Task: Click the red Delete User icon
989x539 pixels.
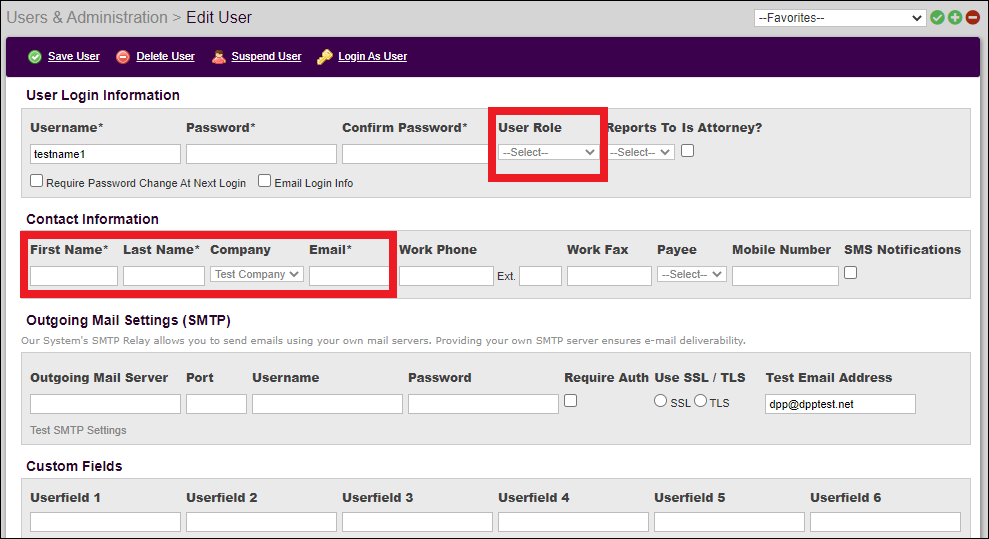Action: pos(123,57)
